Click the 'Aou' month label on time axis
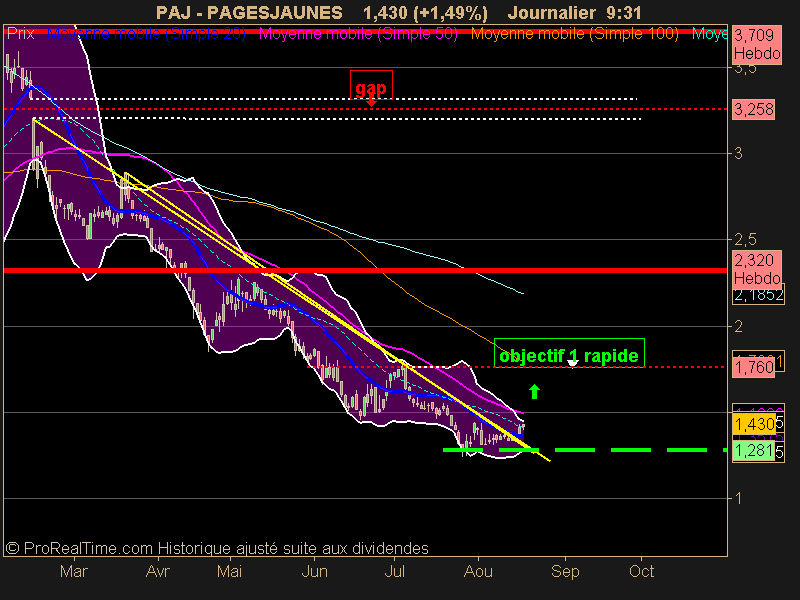The width and height of the screenshot is (800, 600). pyautogui.click(x=478, y=571)
